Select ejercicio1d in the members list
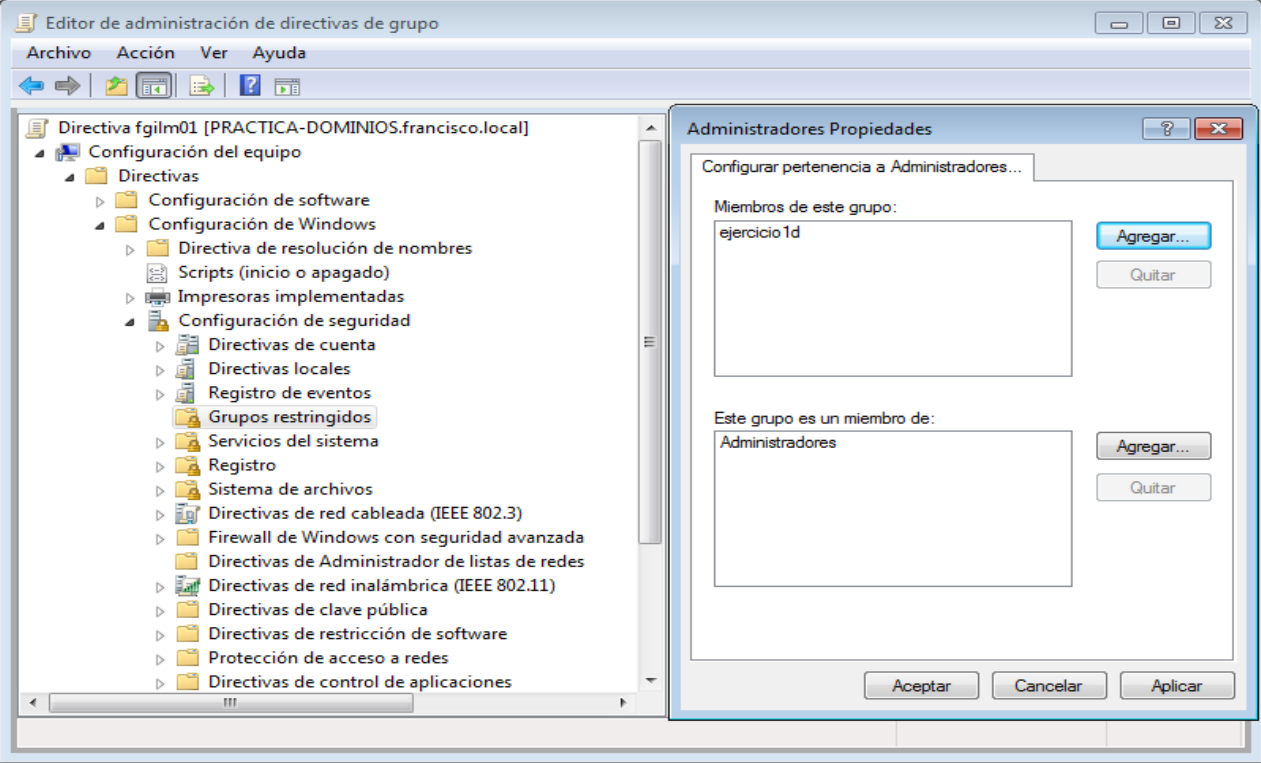 (759, 235)
